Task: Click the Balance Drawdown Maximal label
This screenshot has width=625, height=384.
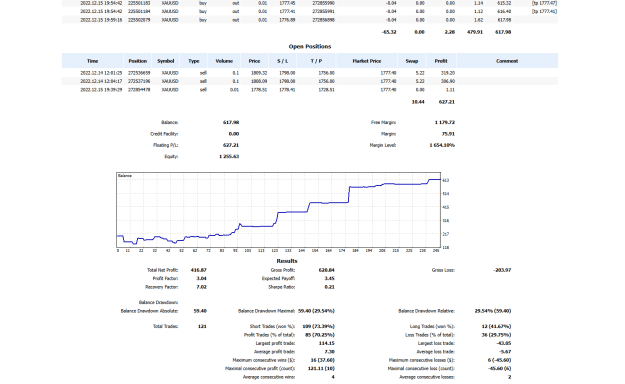Action: 266,311
